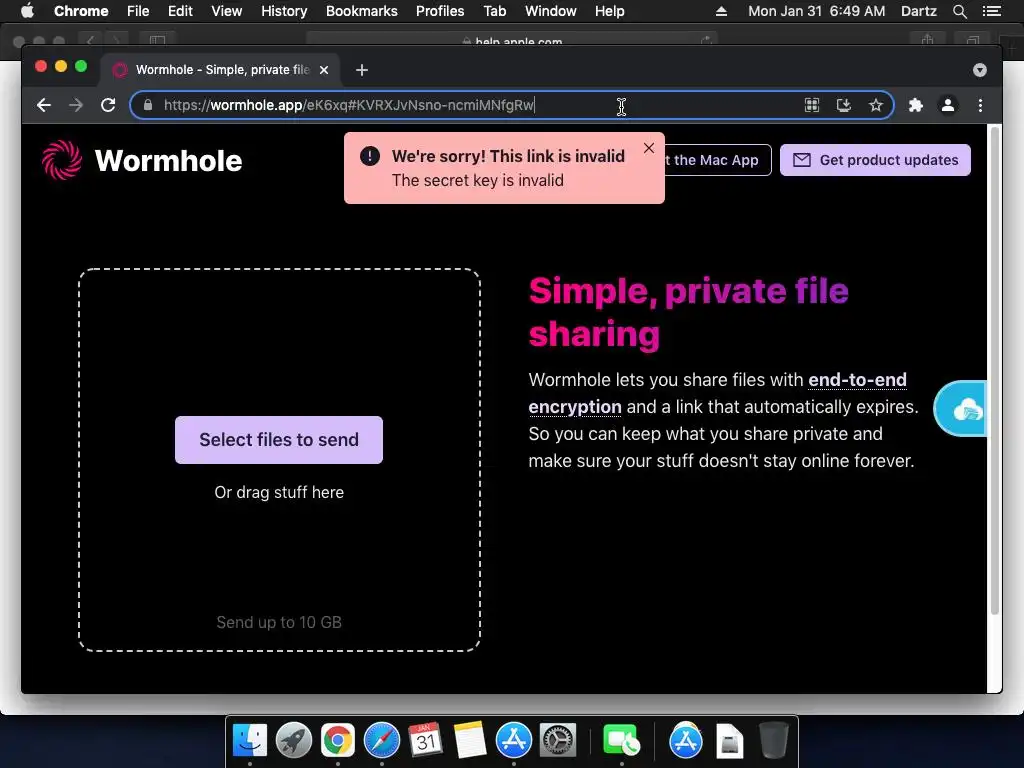Open Notification Center list icon

tap(992, 11)
